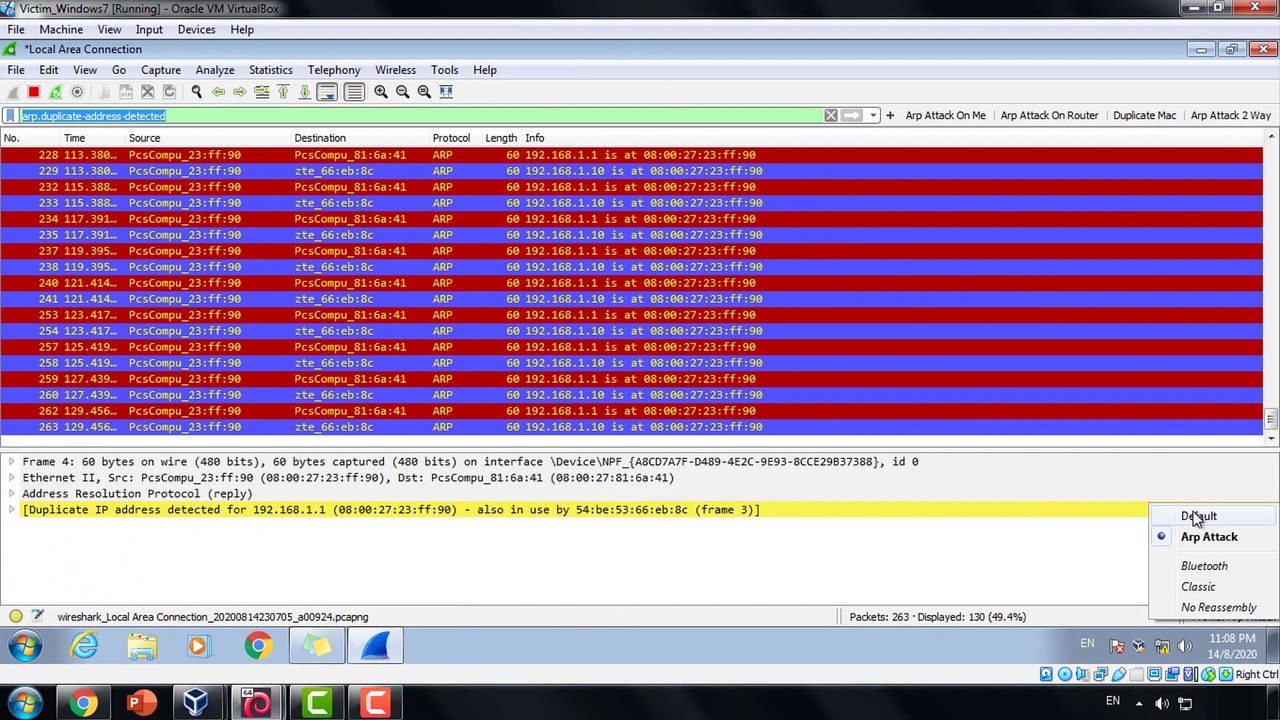Image resolution: width=1280 pixels, height=720 pixels.
Task: Open Internet Explorer in the Windows 7 taskbar
Action: click(x=84, y=646)
